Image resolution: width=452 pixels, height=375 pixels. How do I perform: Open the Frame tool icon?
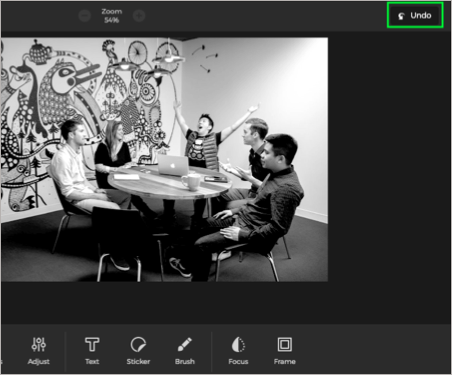(x=285, y=344)
